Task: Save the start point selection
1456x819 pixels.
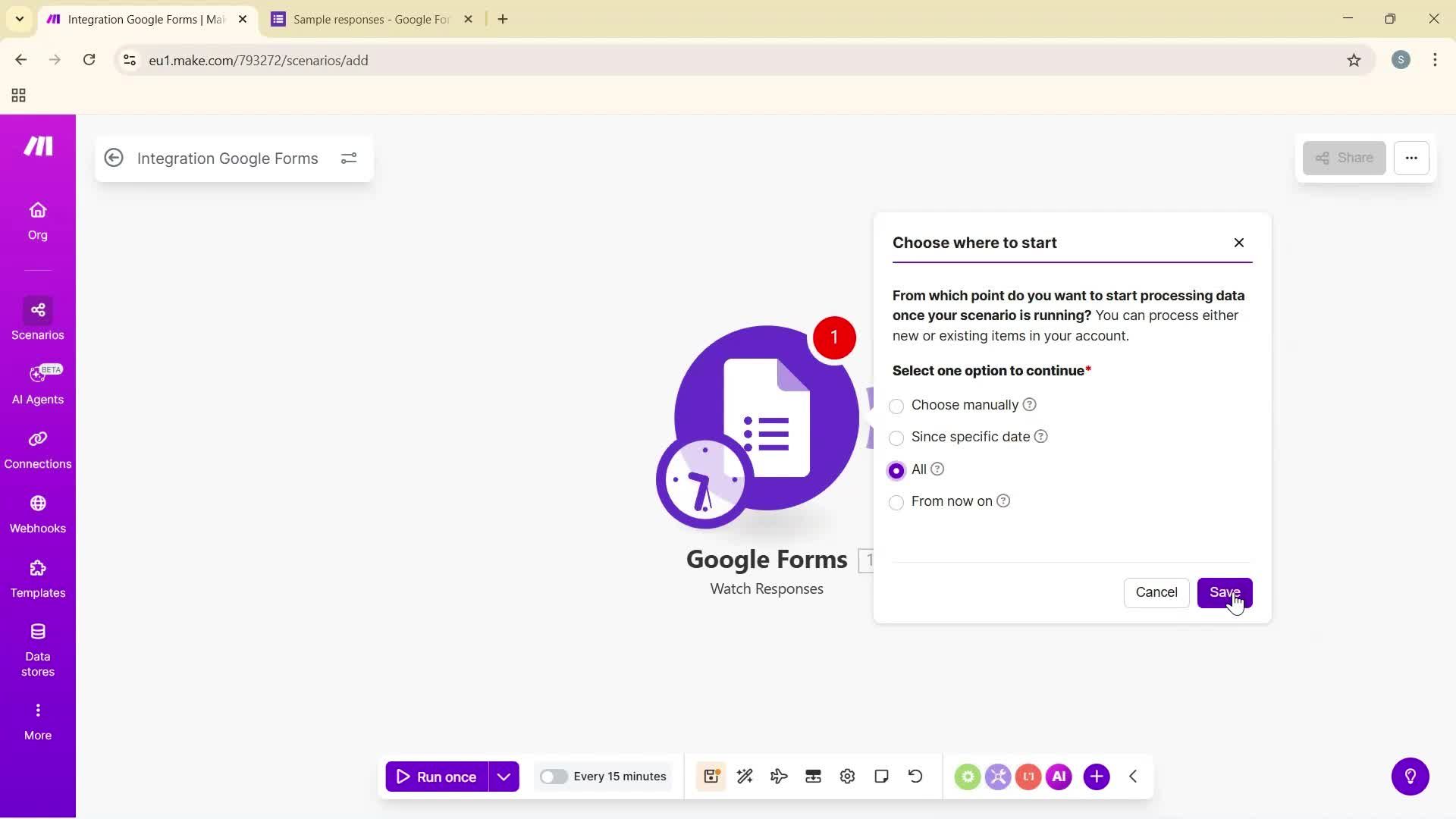Action: pos(1224,592)
